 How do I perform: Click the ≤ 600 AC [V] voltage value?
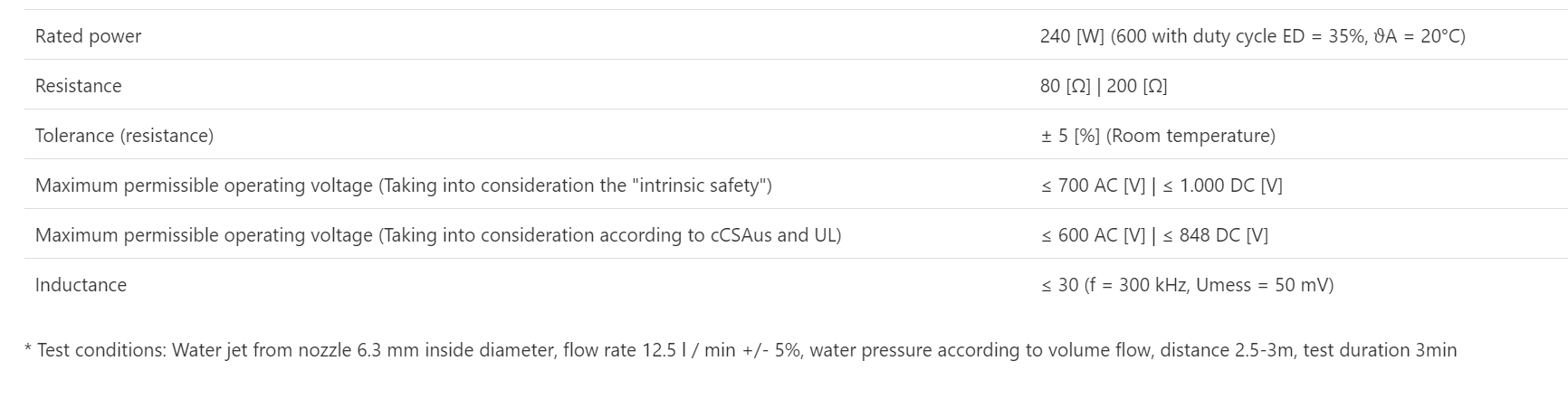click(x=1093, y=235)
